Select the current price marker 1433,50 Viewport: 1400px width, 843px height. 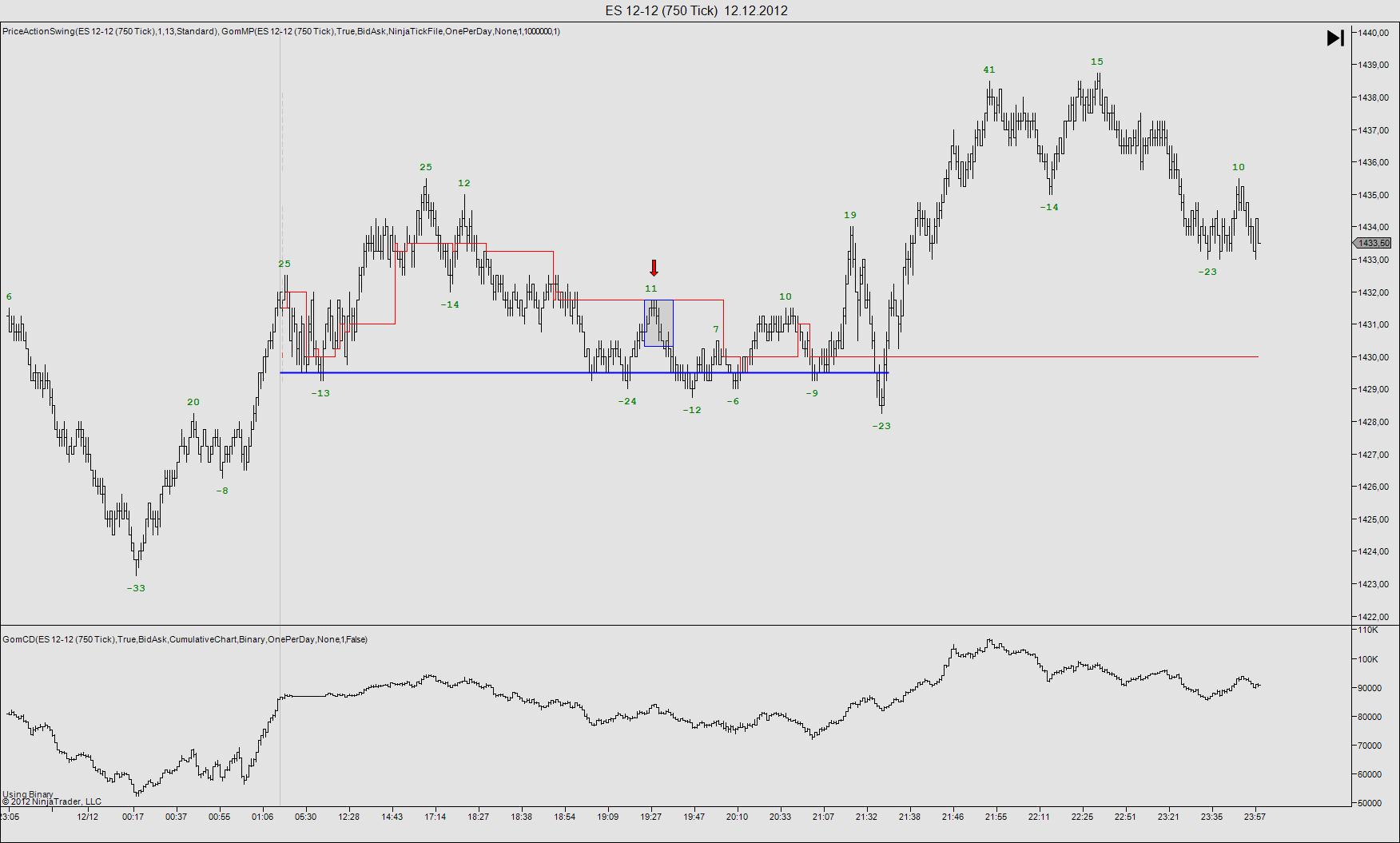coord(1371,243)
